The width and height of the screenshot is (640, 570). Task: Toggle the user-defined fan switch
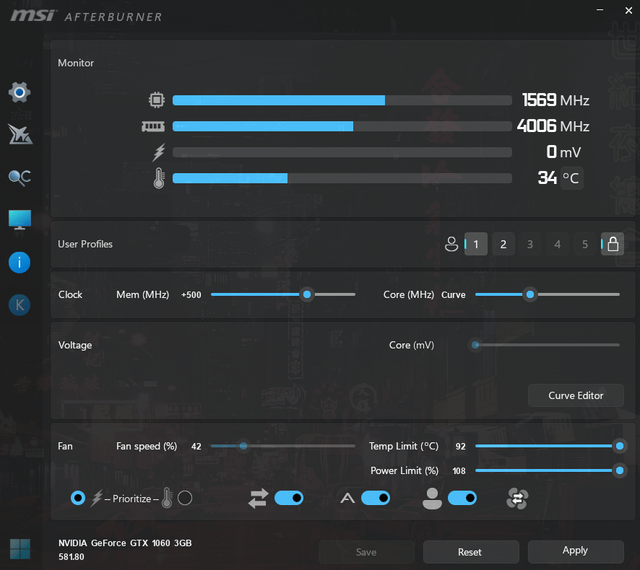[x=462, y=498]
